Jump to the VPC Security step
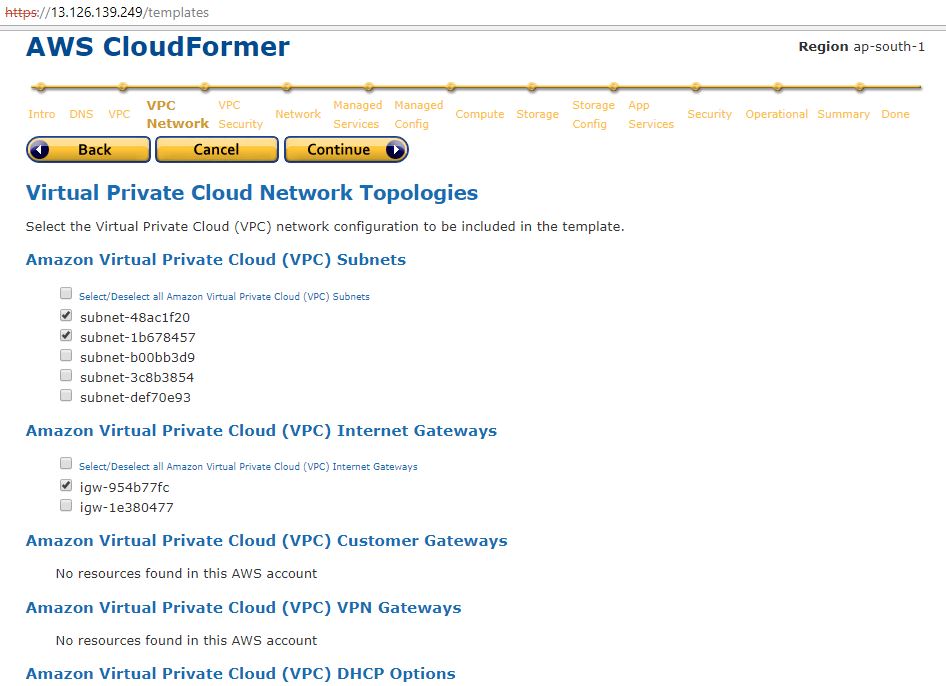 point(240,114)
